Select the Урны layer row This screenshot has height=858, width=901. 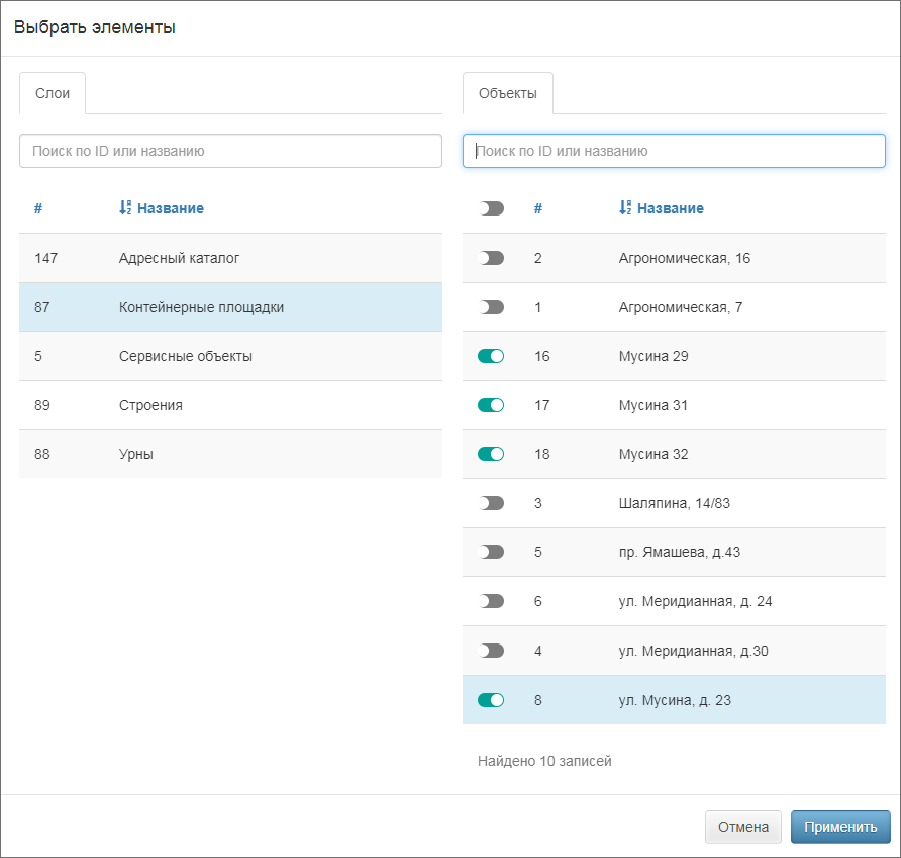230,454
